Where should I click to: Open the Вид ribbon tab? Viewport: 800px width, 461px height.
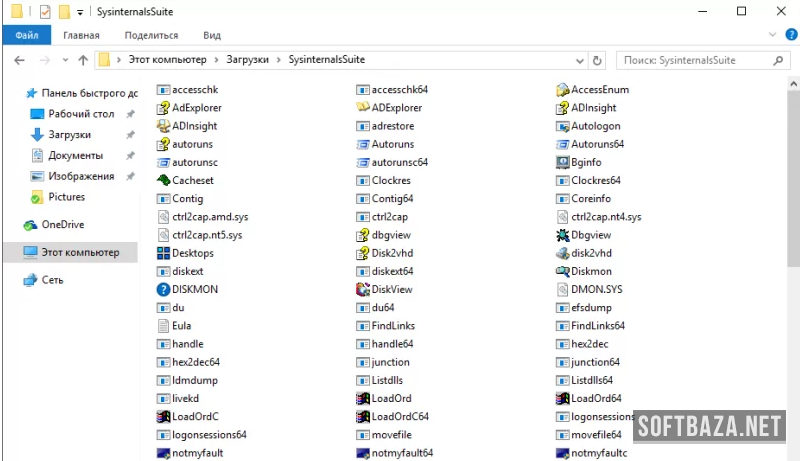[212, 35]
